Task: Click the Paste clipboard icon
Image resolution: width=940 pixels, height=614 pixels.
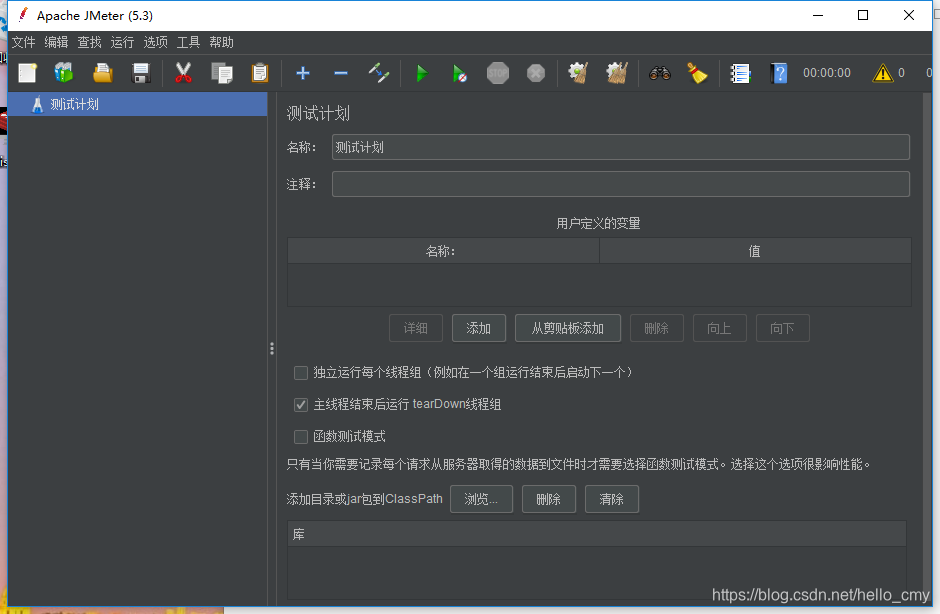Action: coord(260,73)
